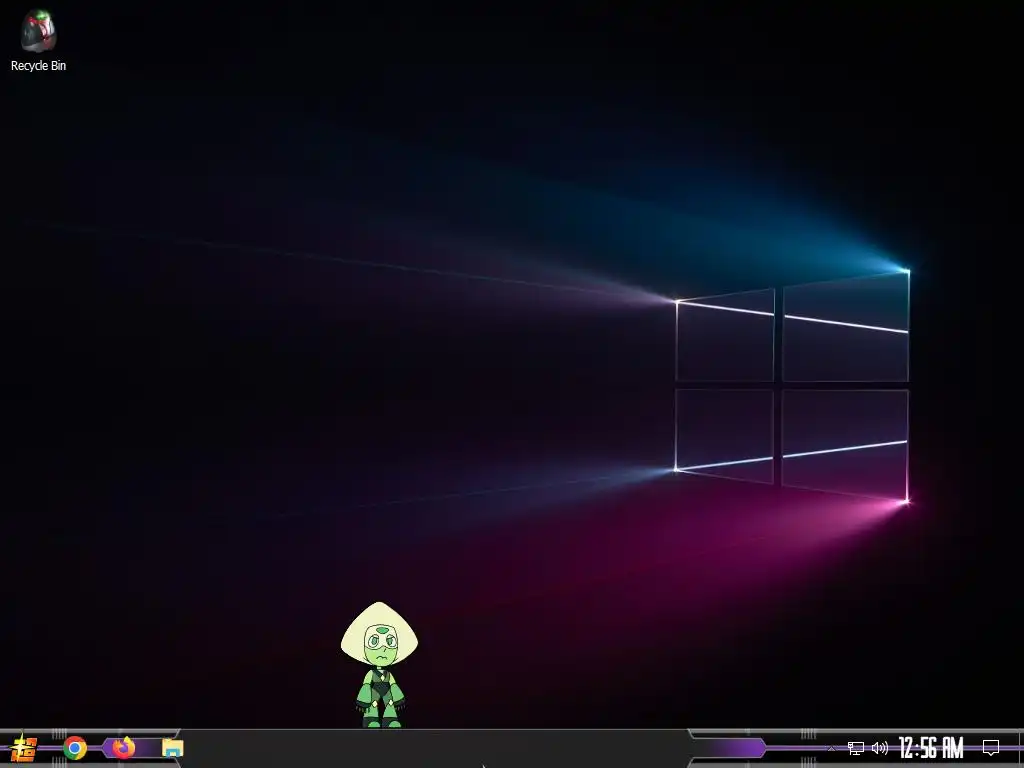
Task: Launch Google Chrome from the taskbar
Action: pos(75,748)
